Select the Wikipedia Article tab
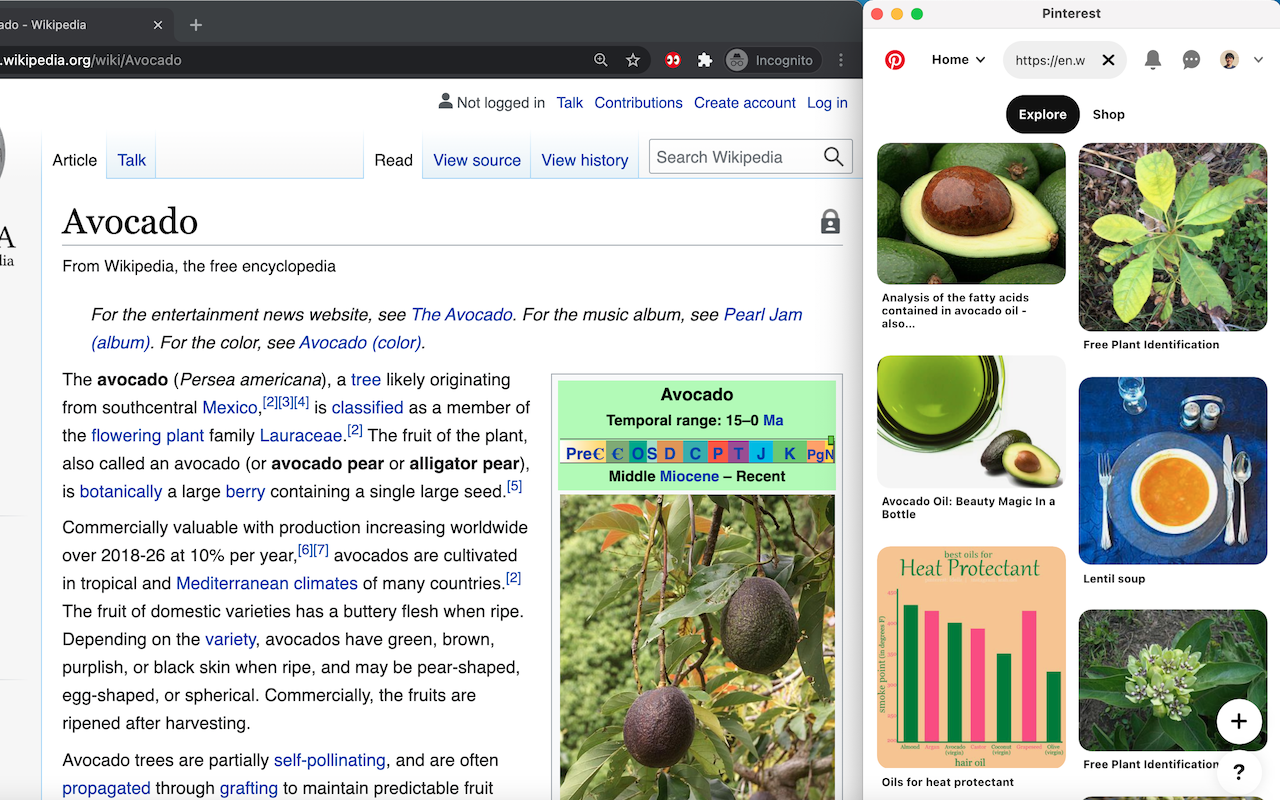The width and height of the screenshot is (1280, 800). tap(75, 160)
